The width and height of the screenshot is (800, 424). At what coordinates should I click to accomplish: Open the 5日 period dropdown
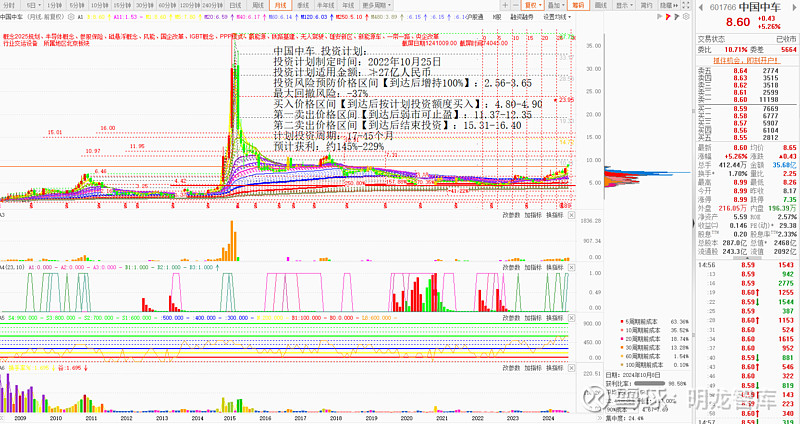click(x=32, y=5)
